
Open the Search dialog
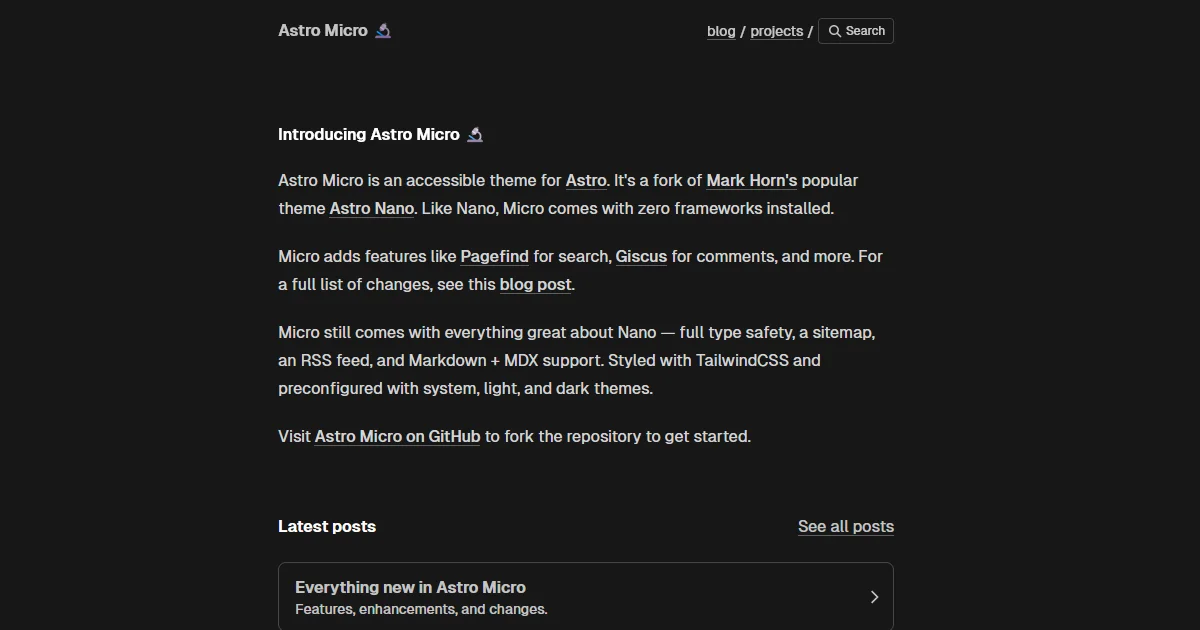[x=856, y=31]
